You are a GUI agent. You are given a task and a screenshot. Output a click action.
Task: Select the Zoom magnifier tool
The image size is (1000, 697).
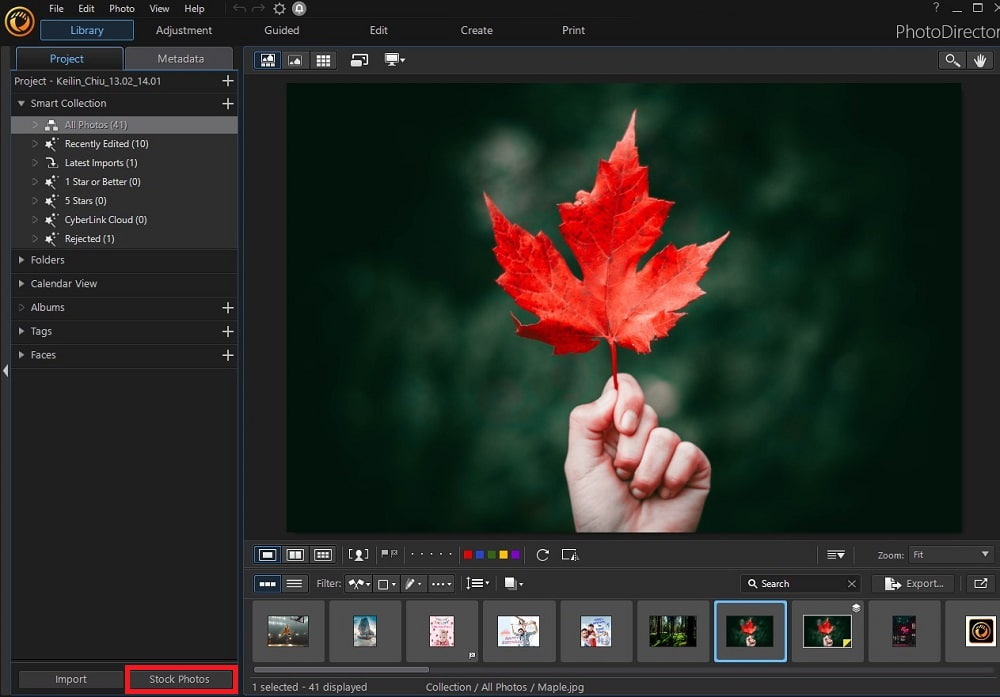[951, 60]
